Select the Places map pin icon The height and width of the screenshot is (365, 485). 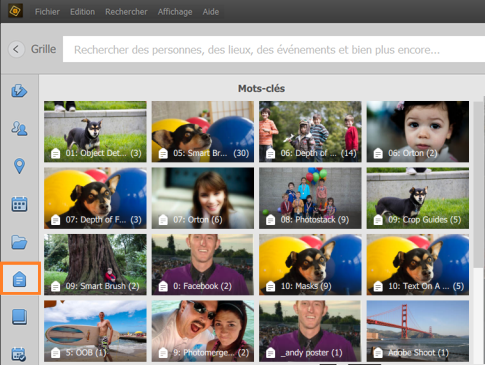pyautogui.click(x=19, y=166)
